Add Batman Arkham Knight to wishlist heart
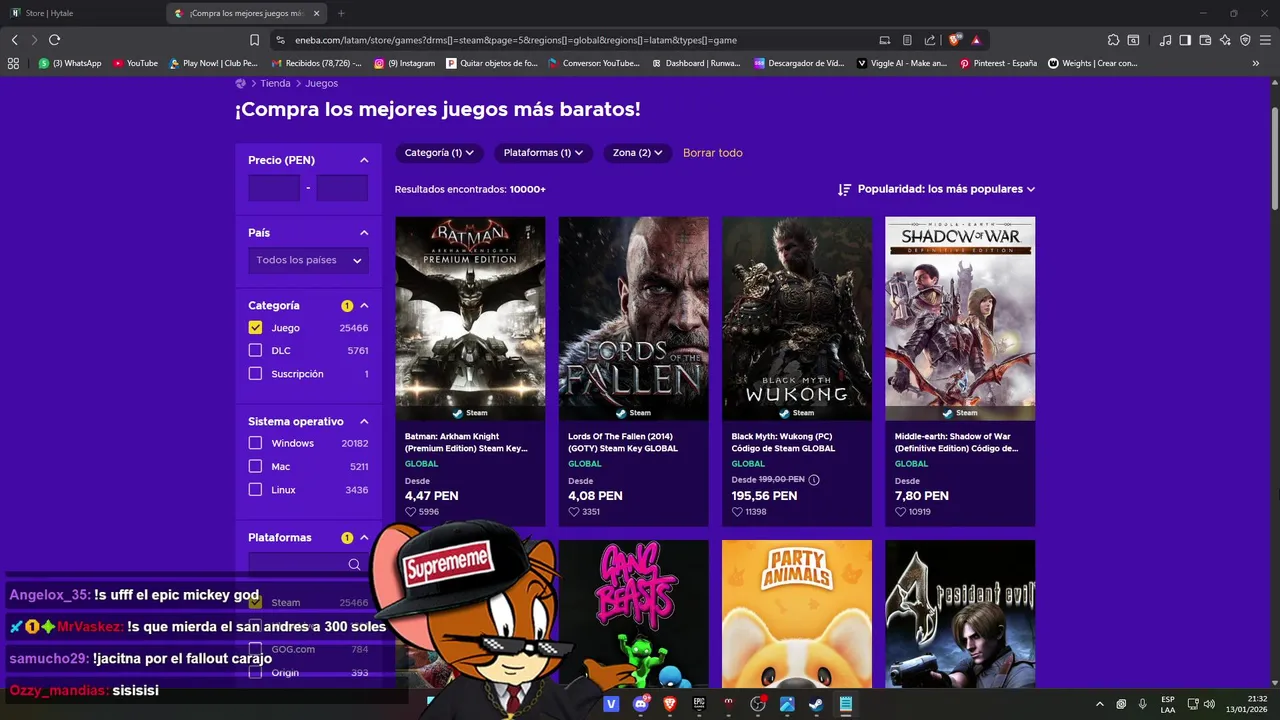 coord(410,512)
